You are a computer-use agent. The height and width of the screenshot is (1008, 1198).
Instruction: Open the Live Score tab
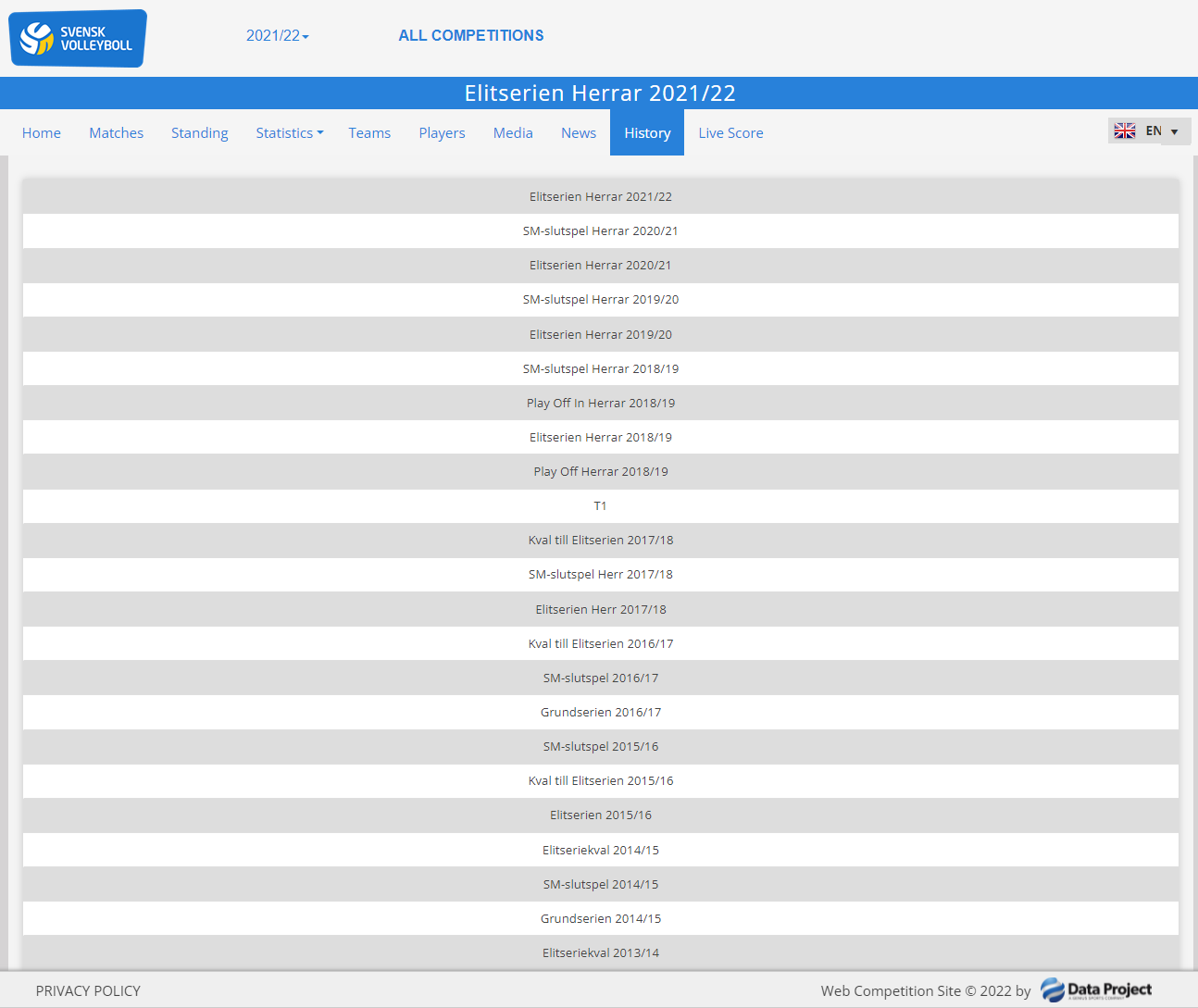coord(730,132)
